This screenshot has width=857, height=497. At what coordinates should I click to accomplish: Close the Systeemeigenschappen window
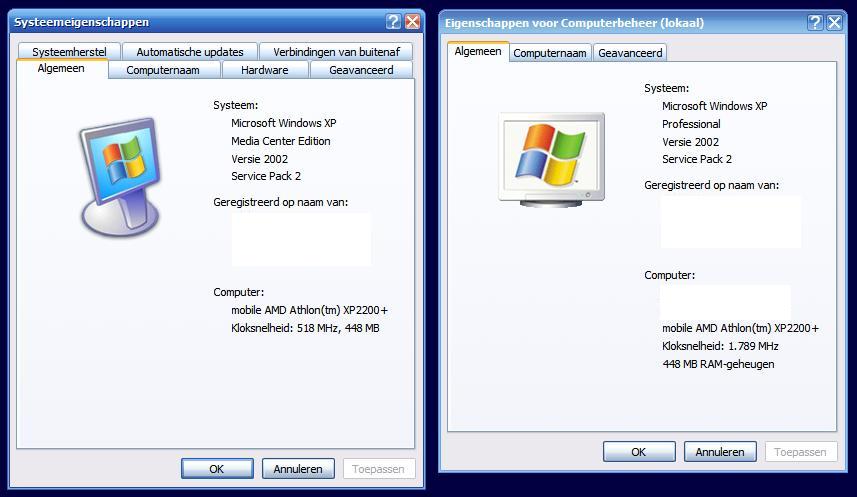pyautogui.click(x=413, y=22)
